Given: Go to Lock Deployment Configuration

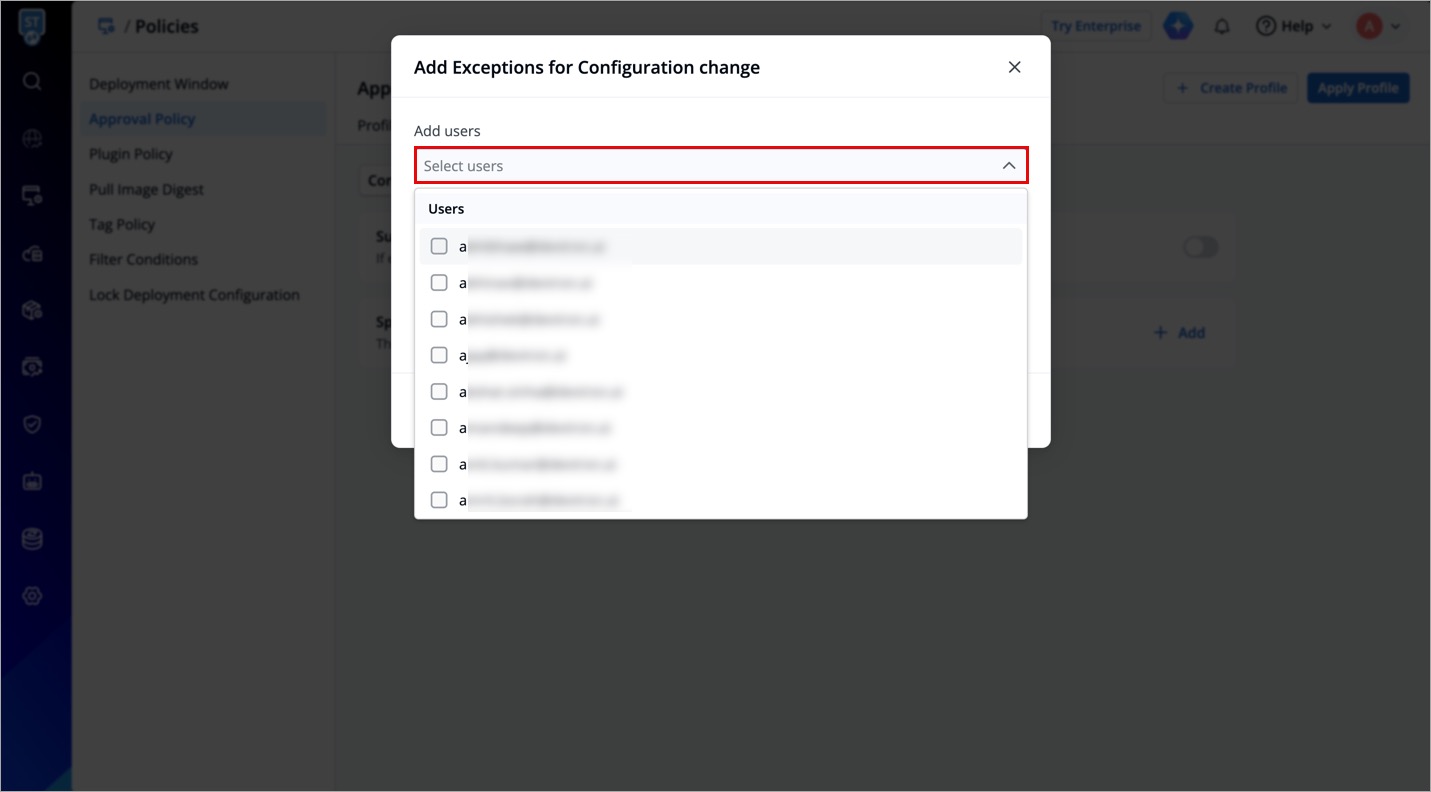Looking at the screenshot, I should point(194,295).
